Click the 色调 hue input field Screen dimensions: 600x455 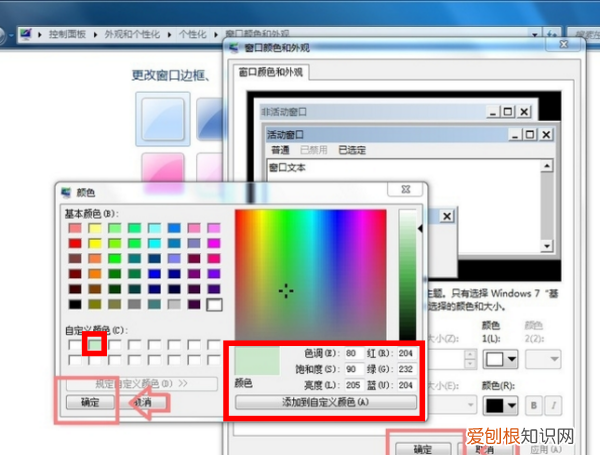coord(353,353)
